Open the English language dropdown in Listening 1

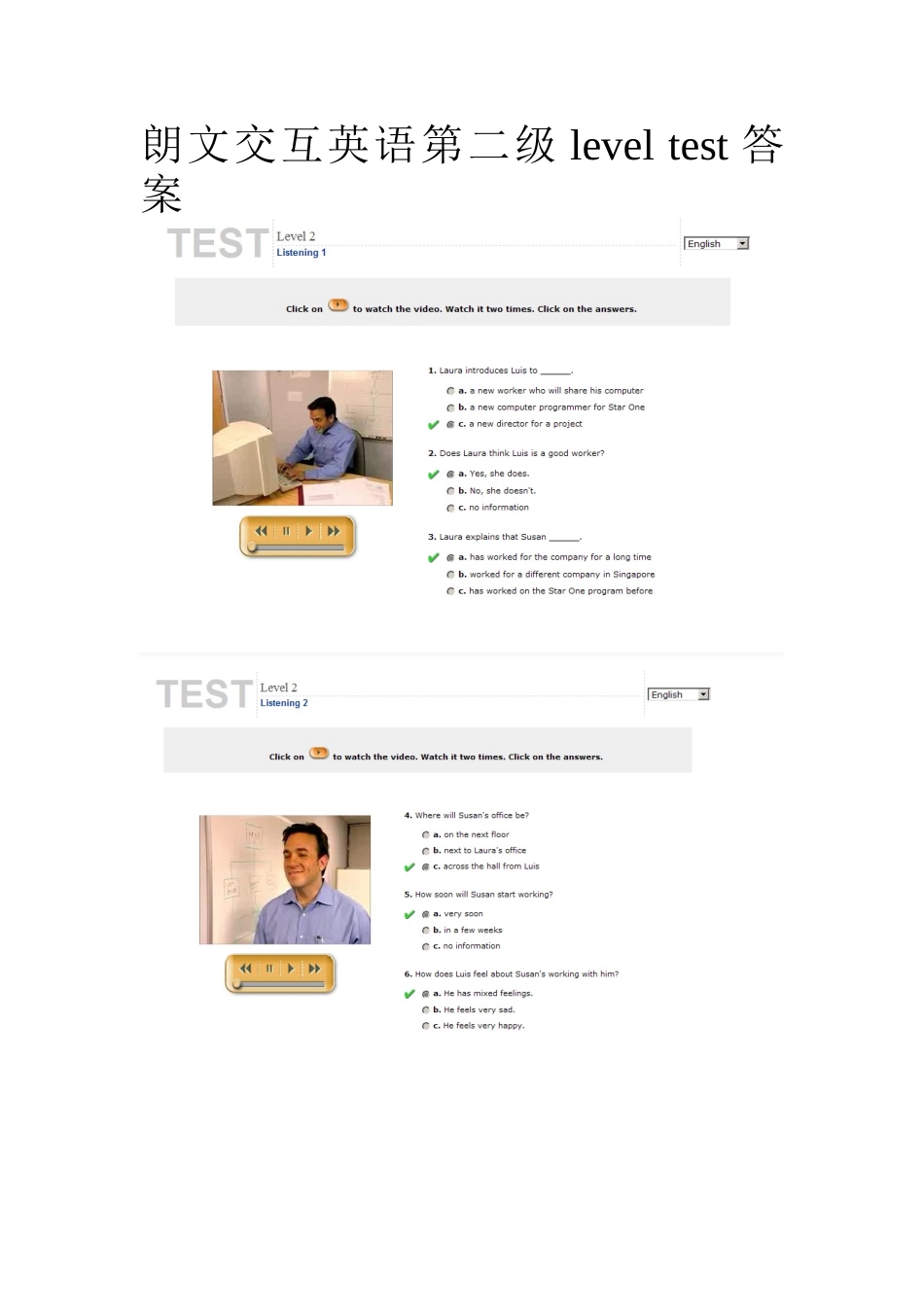(717, 244)
